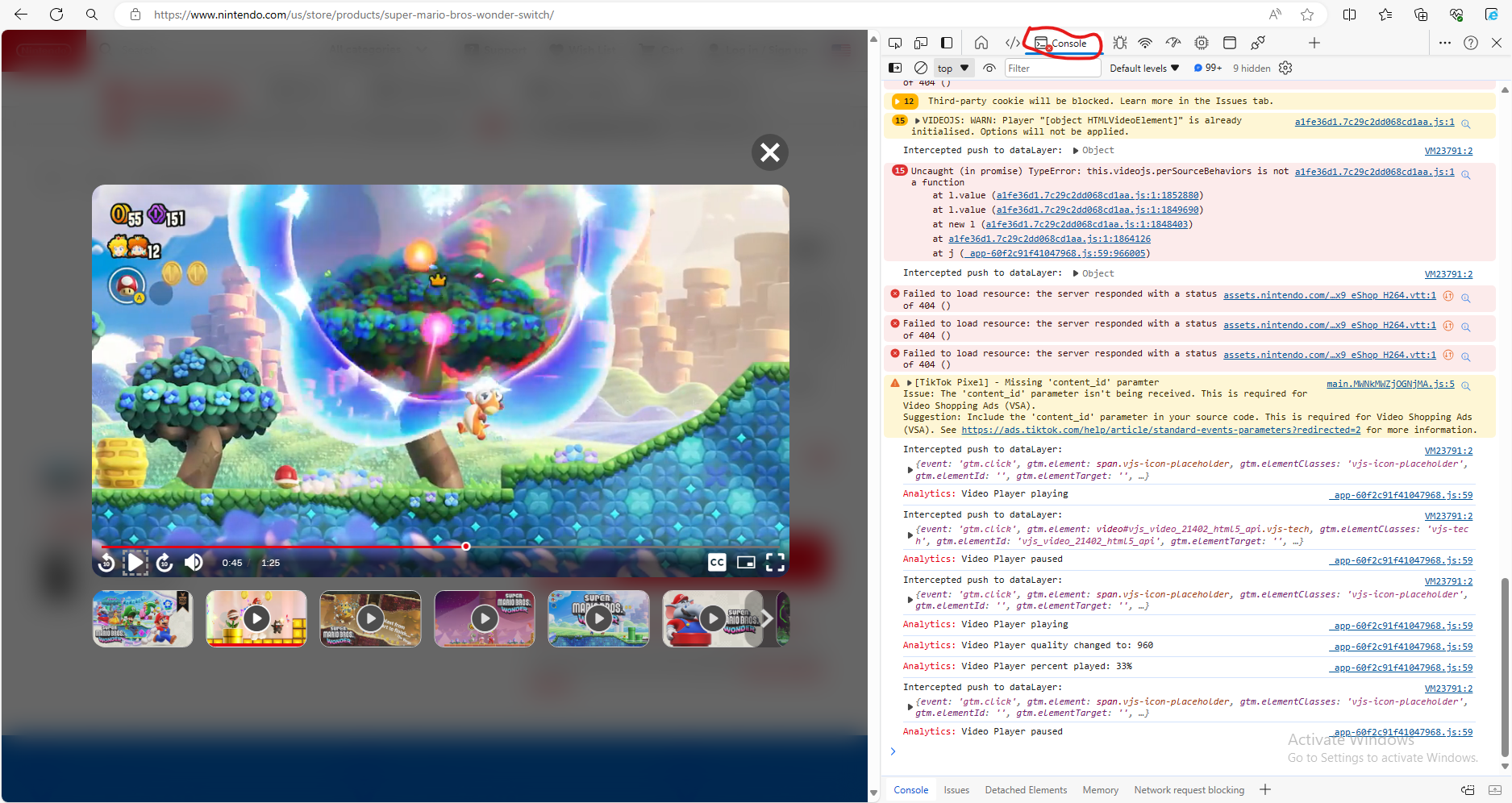
Task: Open main.MWNkMWZjOGNjMA.js:5 source link
Action: [1390, 385]
